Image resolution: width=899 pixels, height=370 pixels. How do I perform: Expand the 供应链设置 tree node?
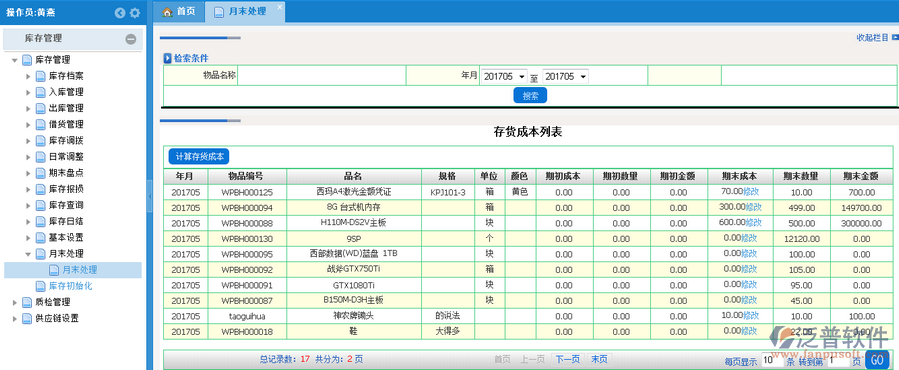tap(15, 318)
